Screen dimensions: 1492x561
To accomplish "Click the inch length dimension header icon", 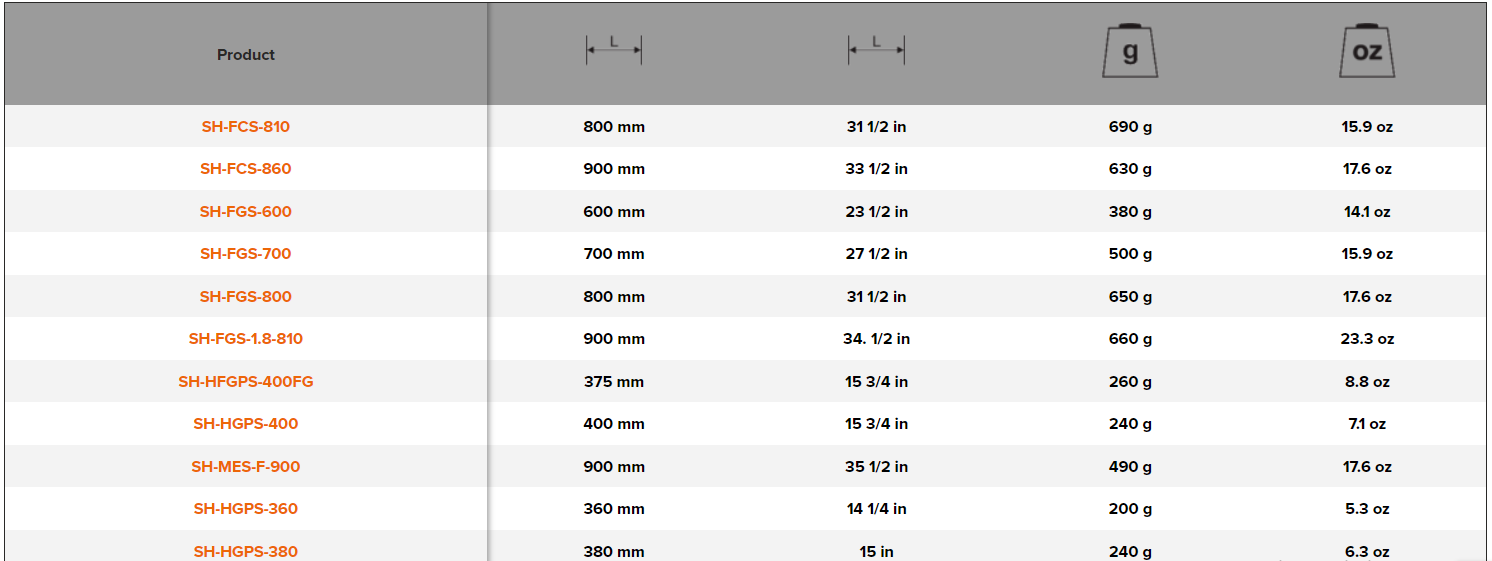I will tap(876, 50).
